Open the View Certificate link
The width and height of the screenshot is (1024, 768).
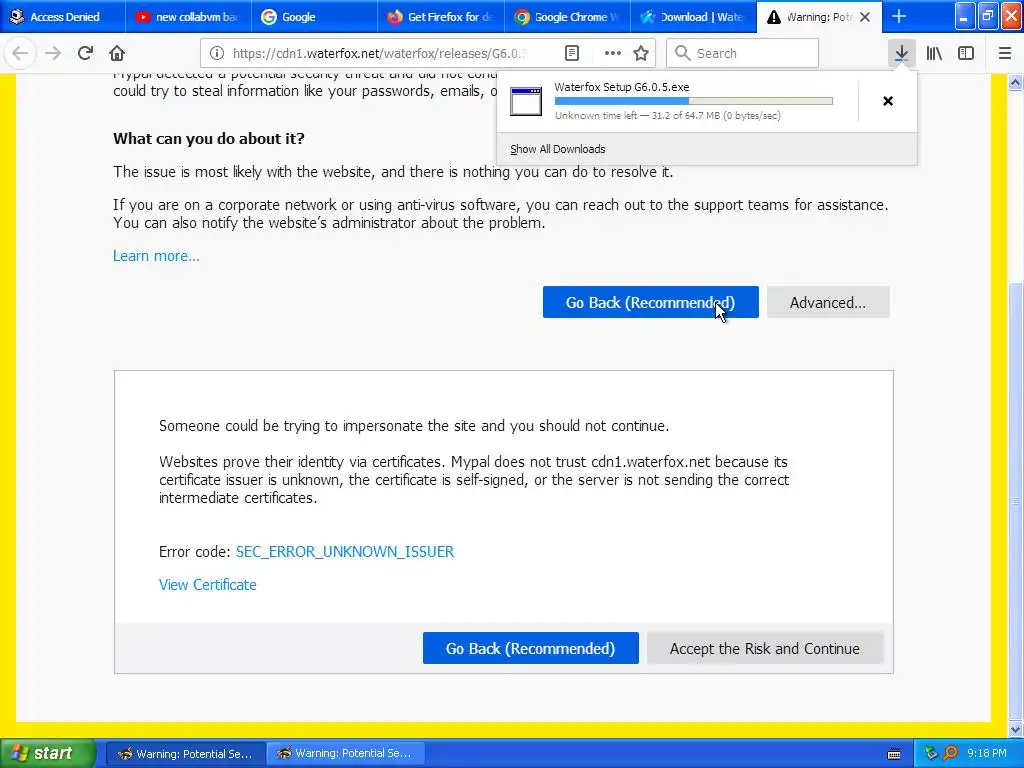pyautogui.click(x=208, y=585)
